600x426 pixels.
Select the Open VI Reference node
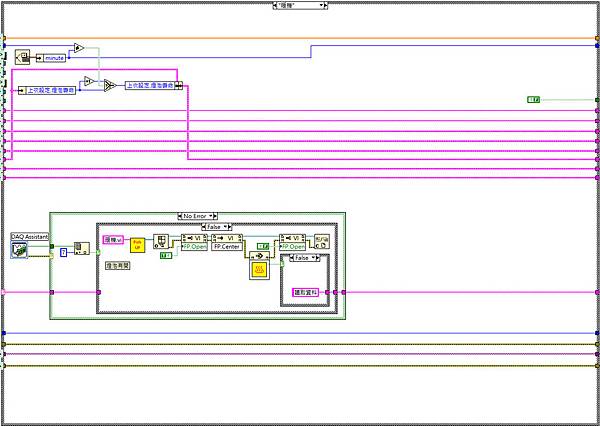coord(161,242)
